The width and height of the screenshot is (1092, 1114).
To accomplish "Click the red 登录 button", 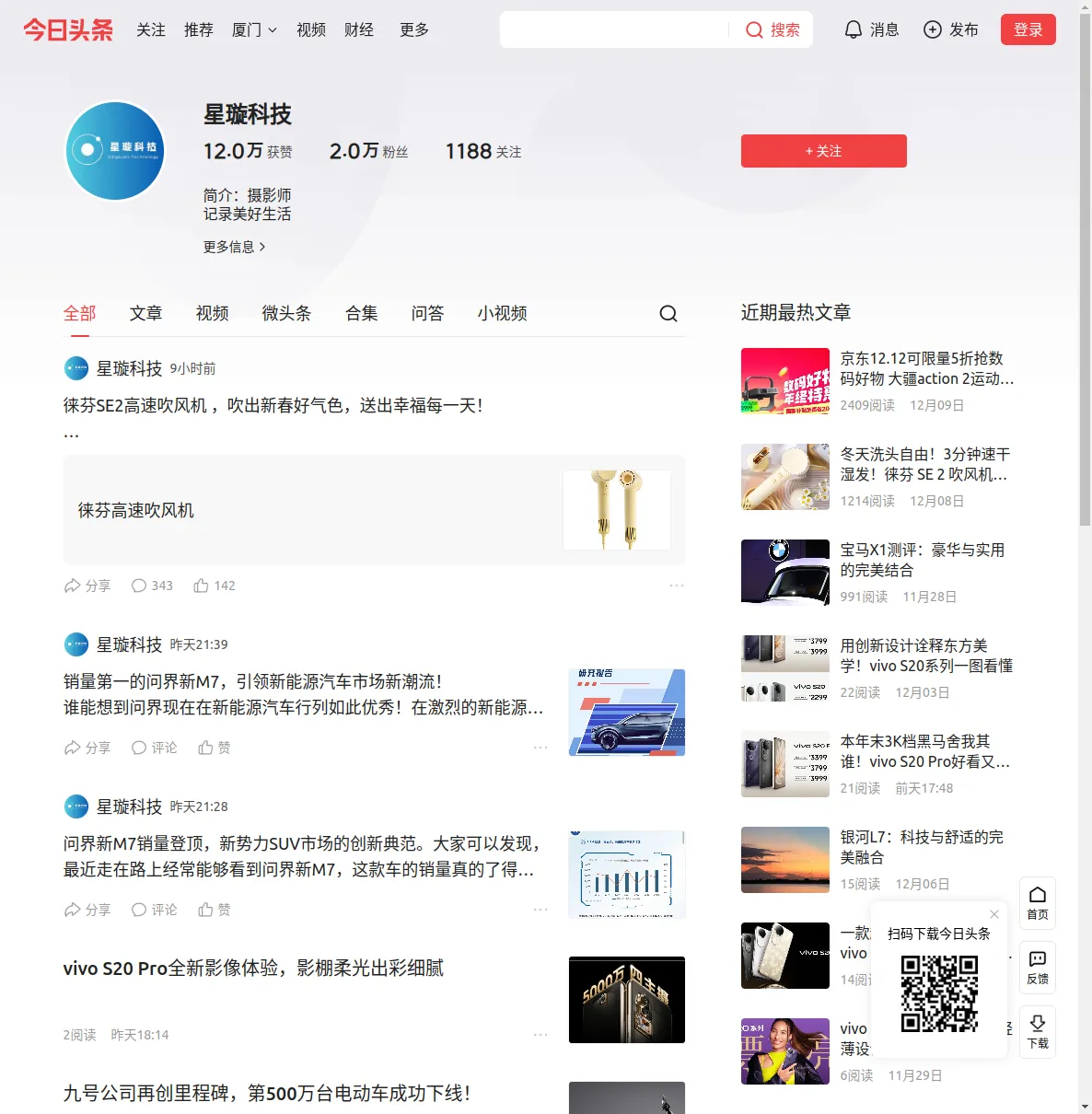I will click(1028, 29).
